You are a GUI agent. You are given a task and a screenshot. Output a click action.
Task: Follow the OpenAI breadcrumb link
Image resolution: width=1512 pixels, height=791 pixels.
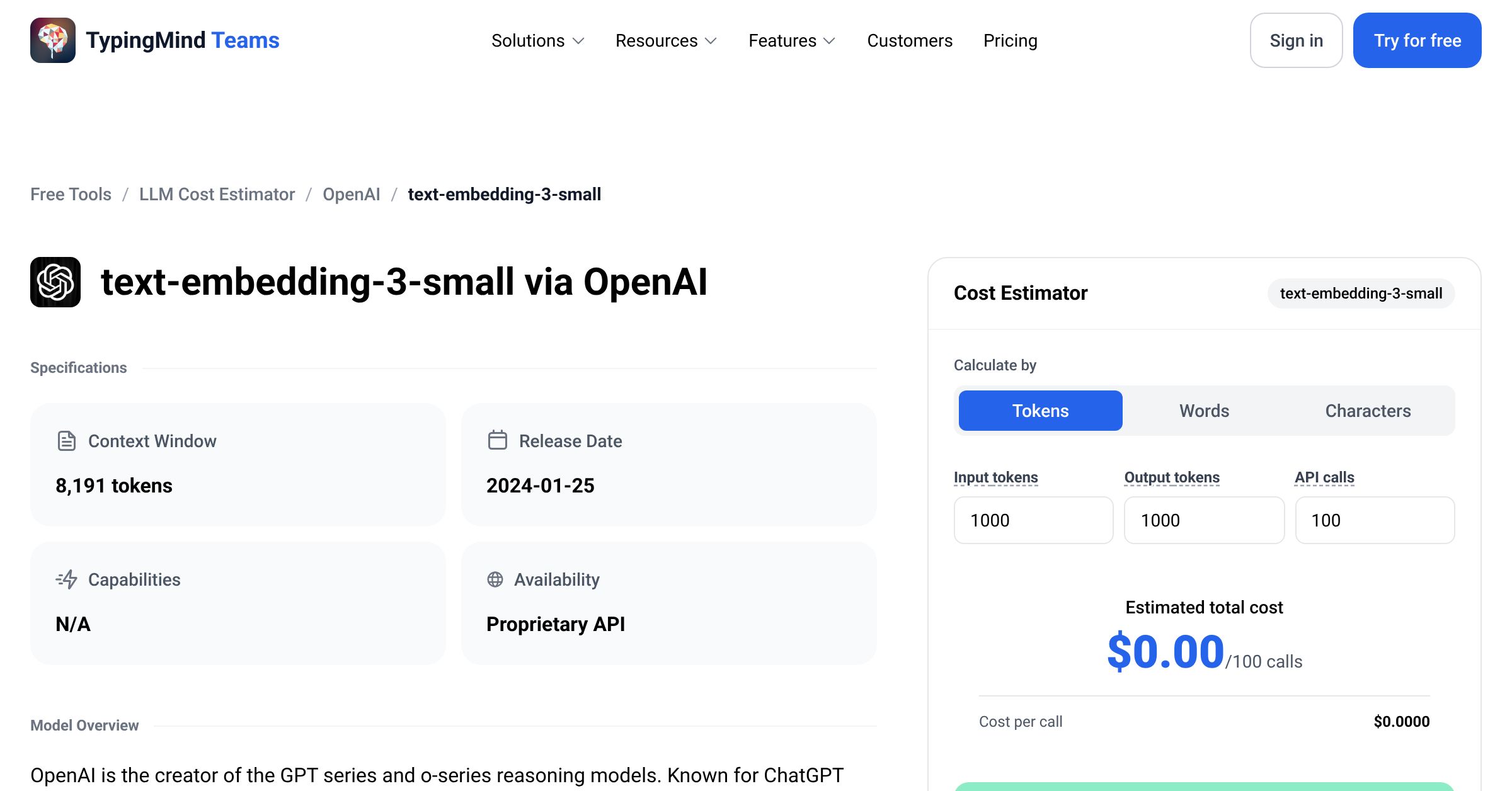coord(352,194)
